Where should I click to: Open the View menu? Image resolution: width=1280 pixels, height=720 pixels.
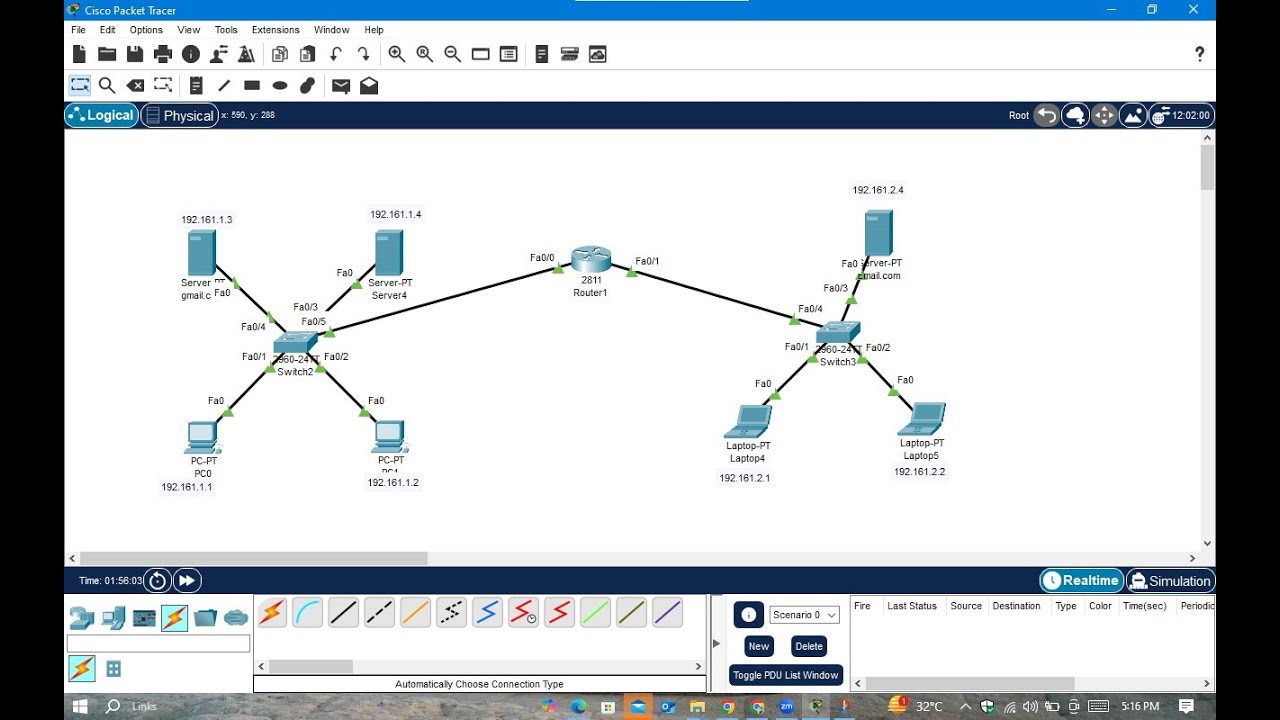(188, 30)
